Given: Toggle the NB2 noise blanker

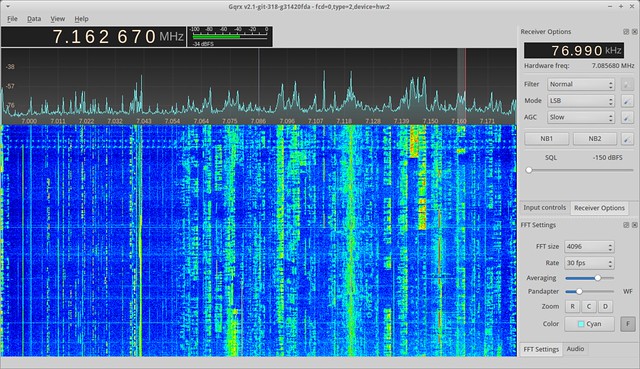Looking at the screenshot, I should (595, 139).
